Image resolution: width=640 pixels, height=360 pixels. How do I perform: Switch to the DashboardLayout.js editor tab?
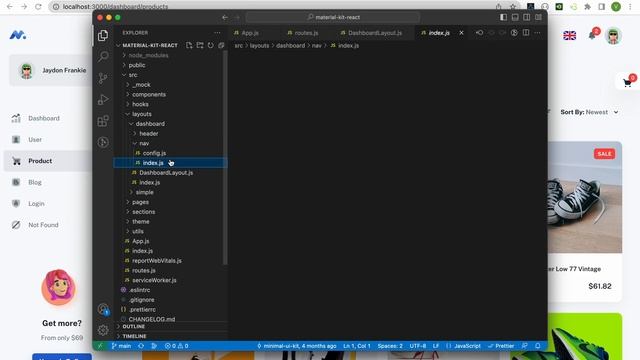371,33
